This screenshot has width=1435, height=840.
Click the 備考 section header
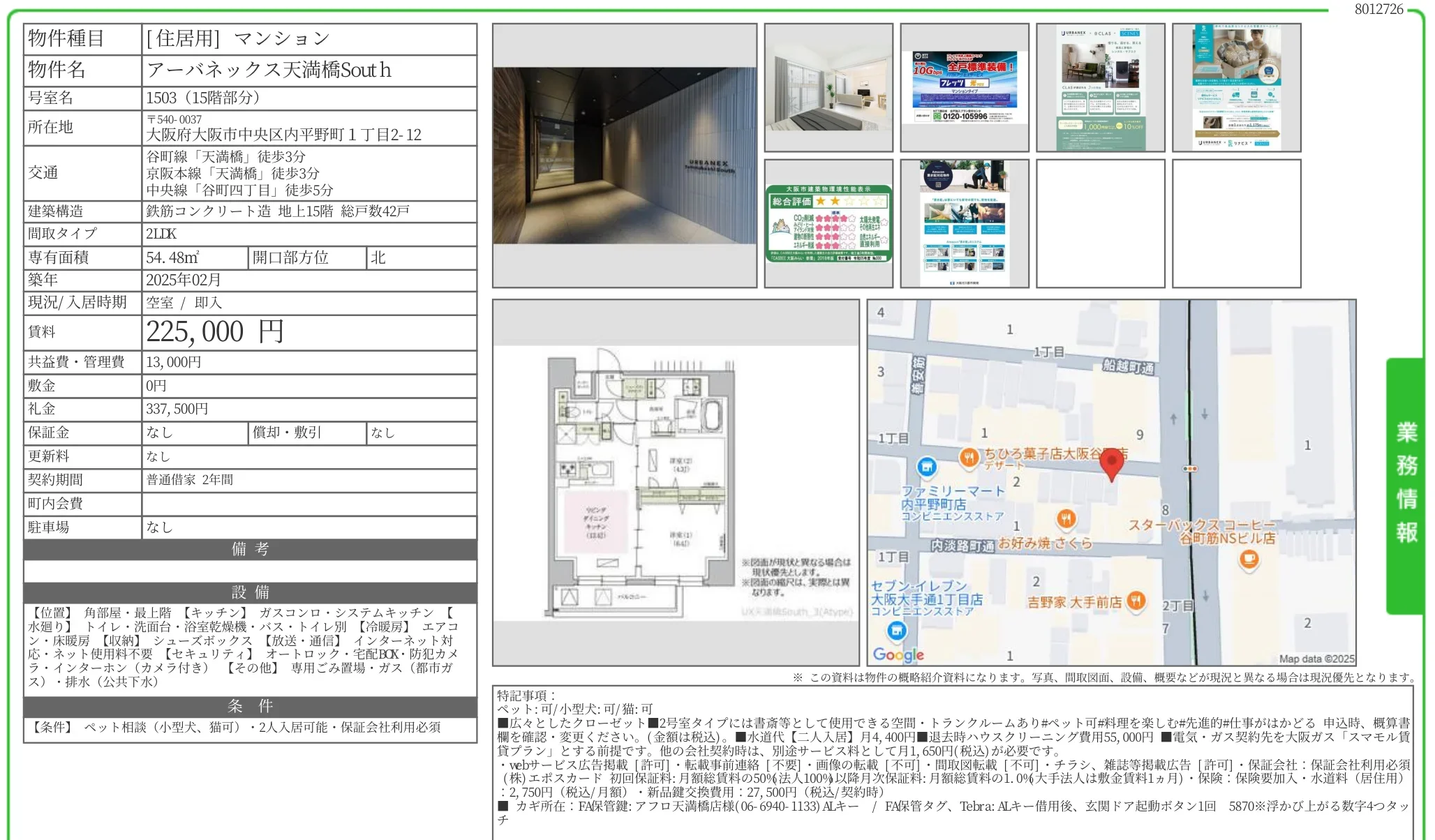(x=250, y=549)
